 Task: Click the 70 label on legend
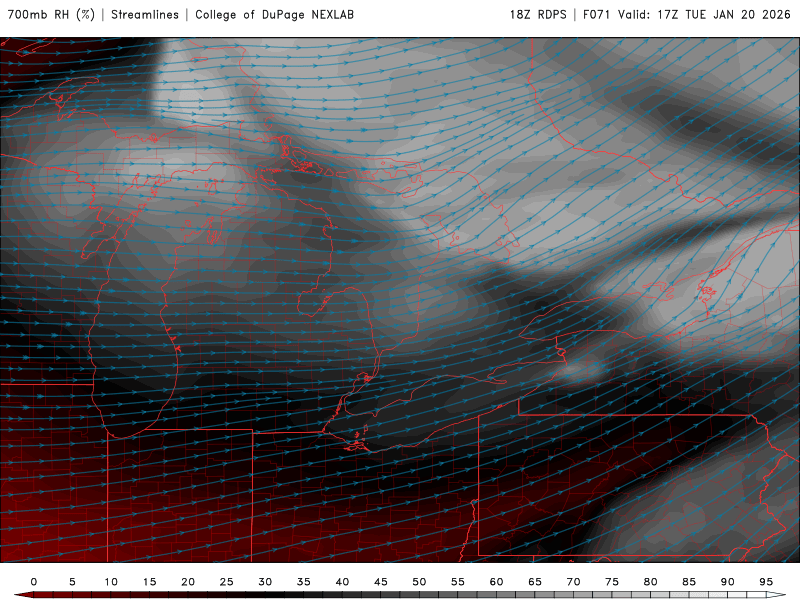[573, 582]
